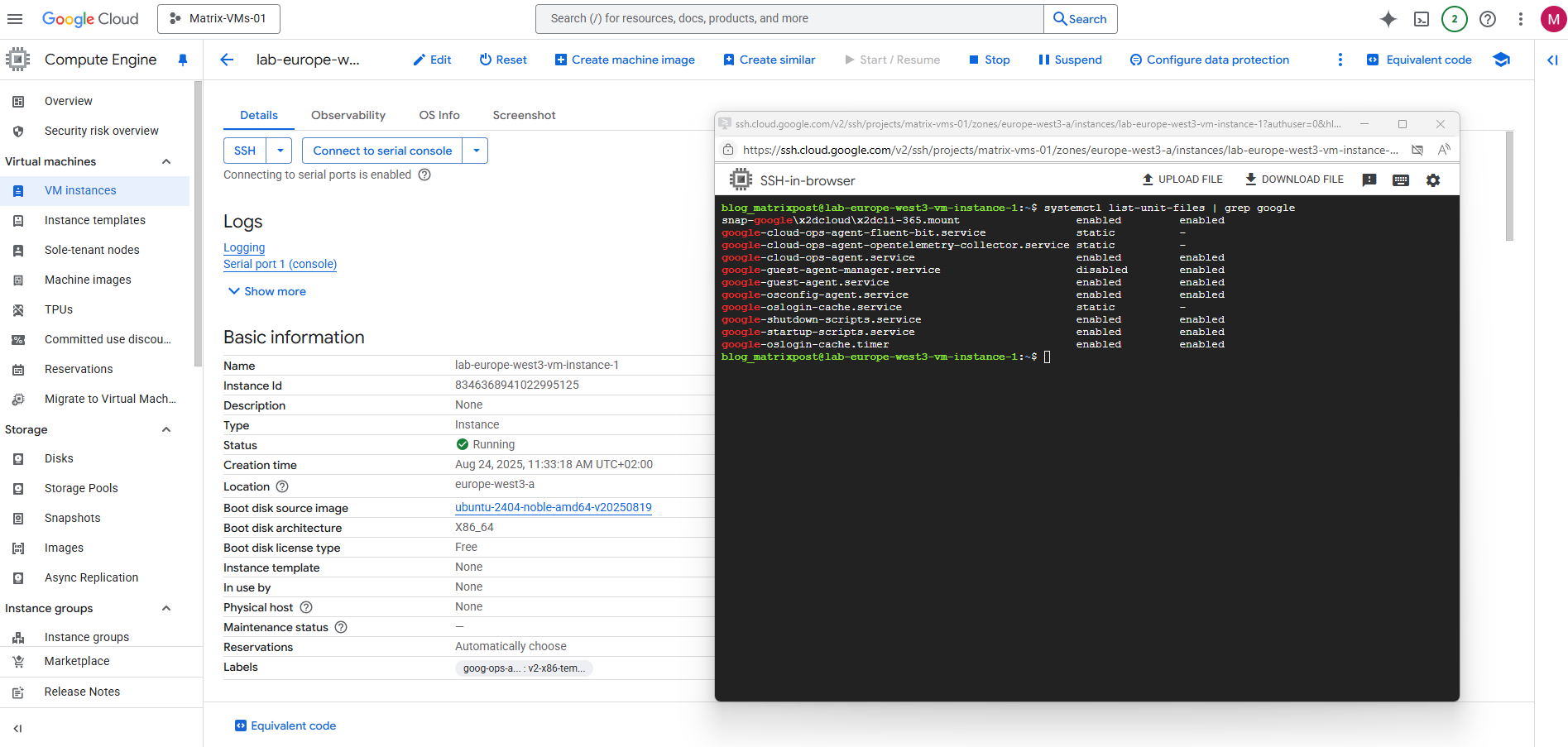Click the details page vertical scrollbar

[1509, 185]
